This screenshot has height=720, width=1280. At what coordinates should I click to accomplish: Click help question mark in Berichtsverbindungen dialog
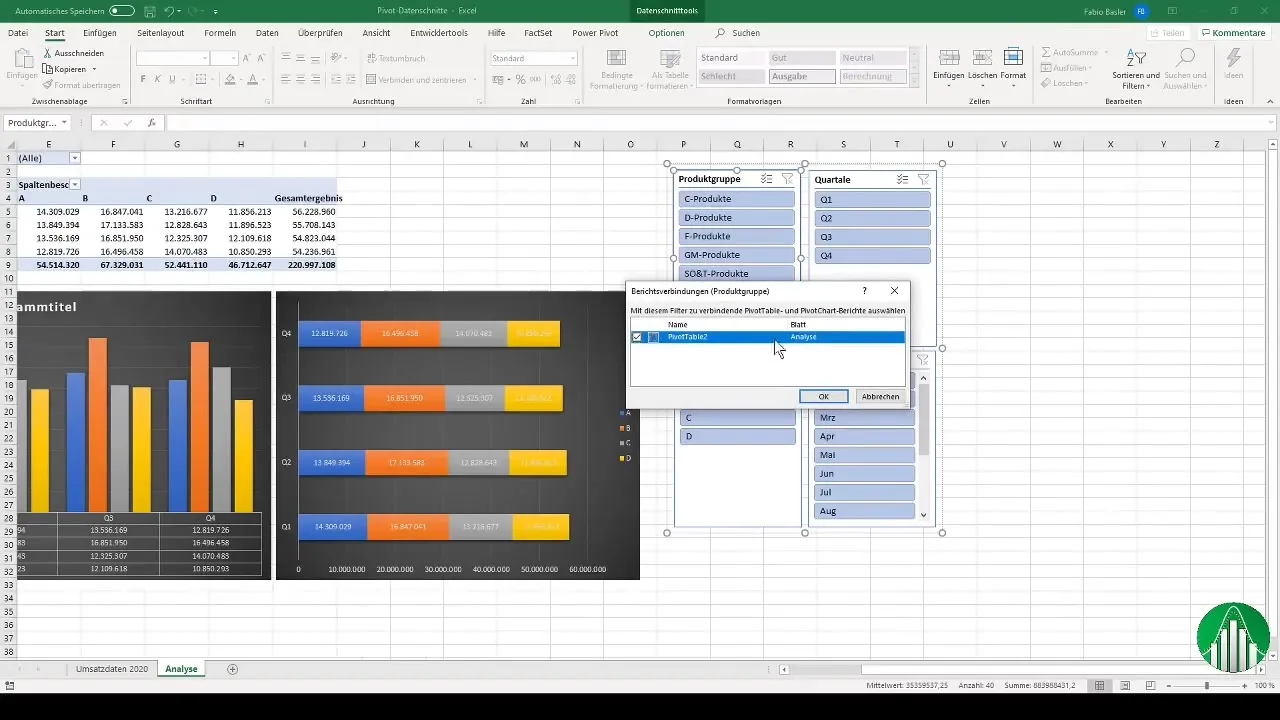coord(864,291)
